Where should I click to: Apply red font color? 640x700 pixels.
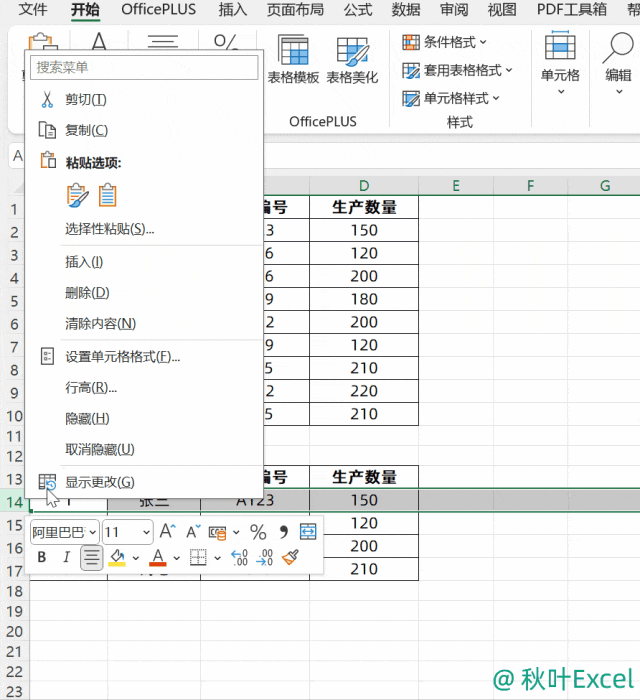click(x=158, y=557)
